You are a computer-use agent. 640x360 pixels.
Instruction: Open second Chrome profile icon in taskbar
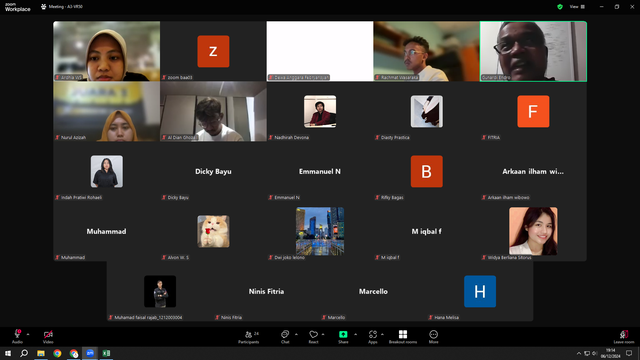pos(73,353)
